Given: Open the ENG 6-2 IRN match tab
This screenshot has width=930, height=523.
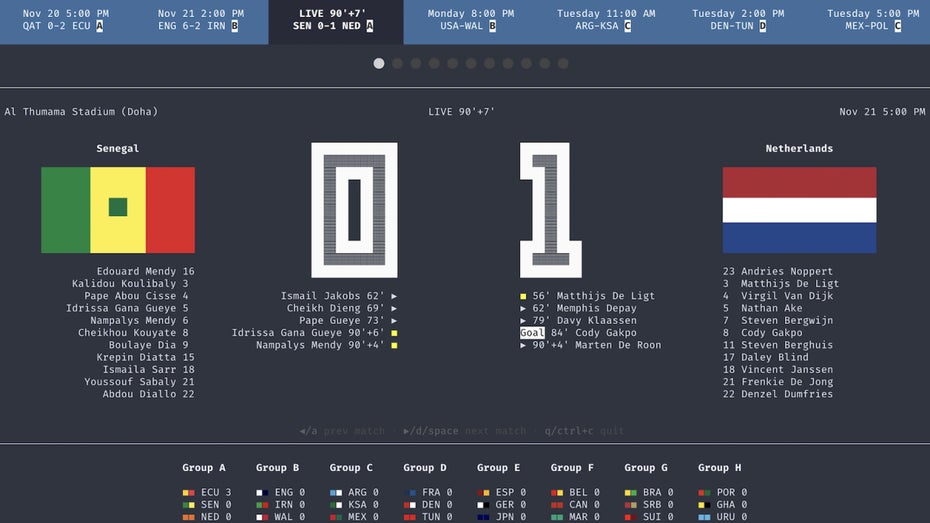Looking at the screenshot, I should point(198,21).
